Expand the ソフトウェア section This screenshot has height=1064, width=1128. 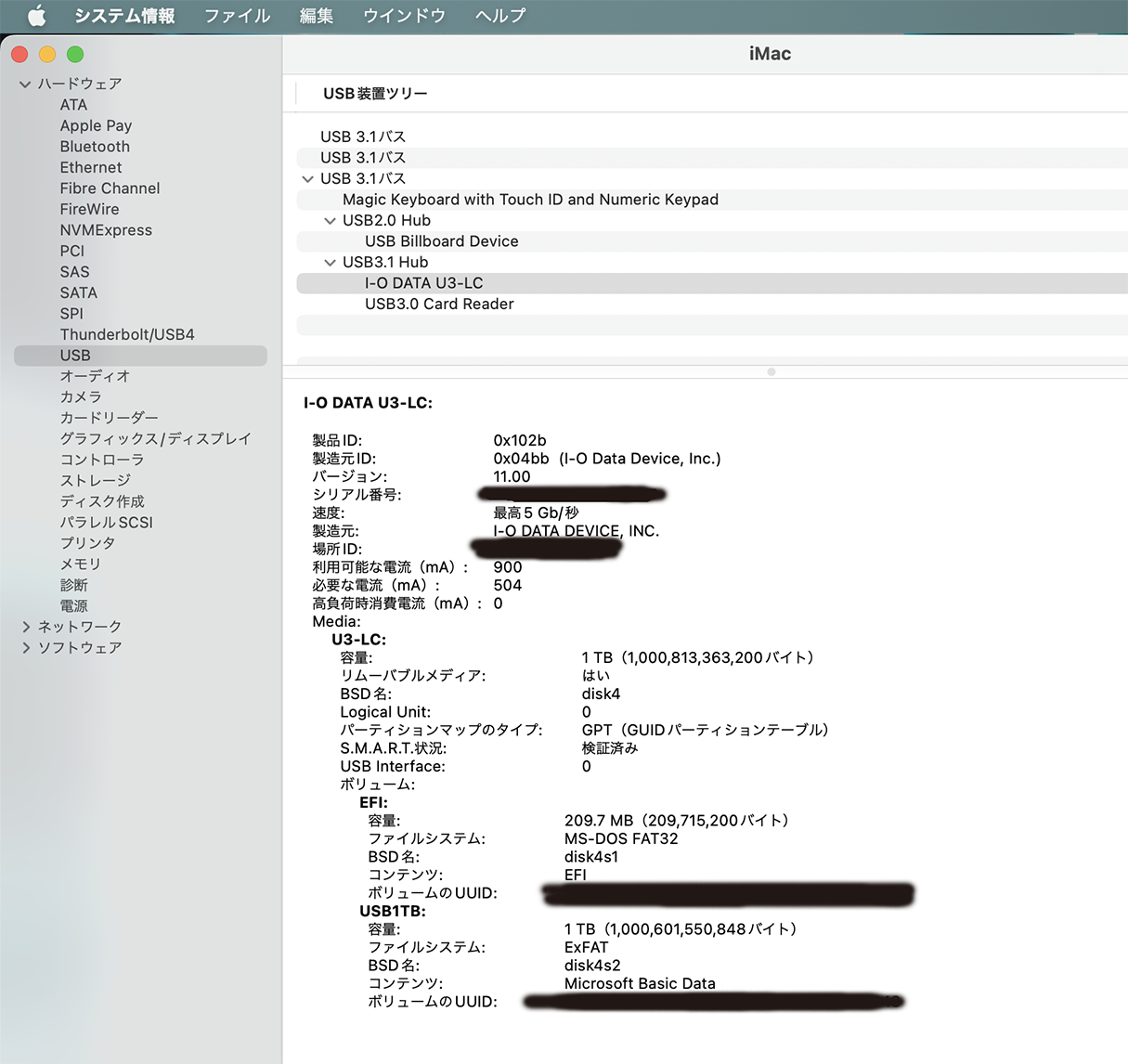[25, 648]
